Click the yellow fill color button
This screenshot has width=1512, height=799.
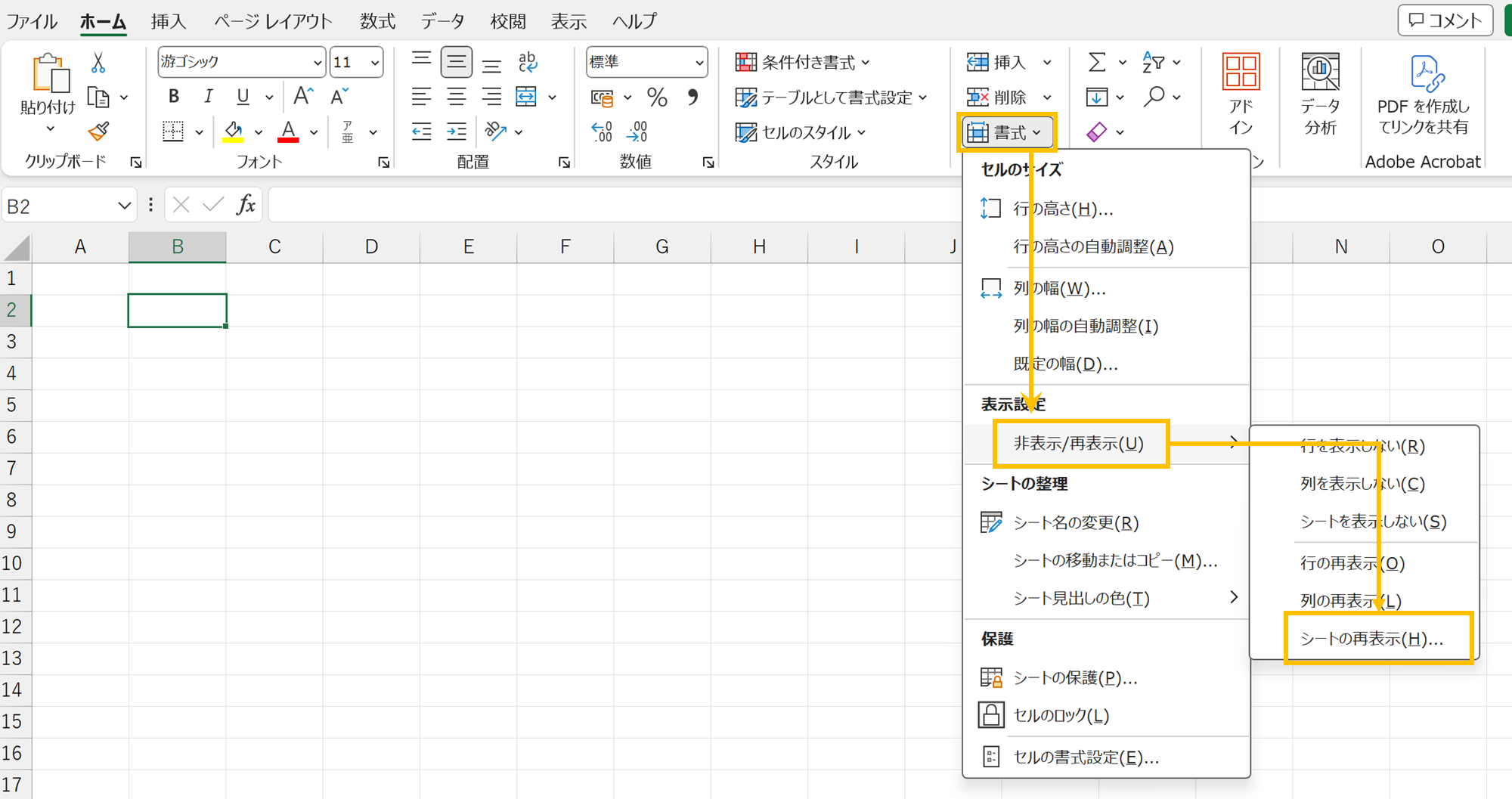click(x=234, y=132)
